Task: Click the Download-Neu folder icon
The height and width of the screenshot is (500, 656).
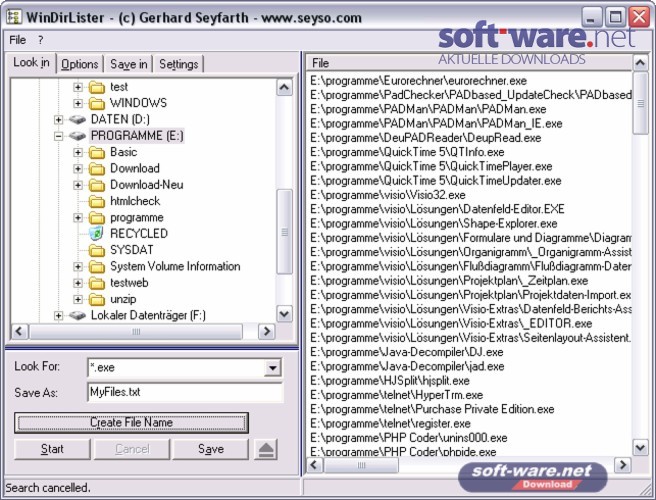Action: coord(97,185)
